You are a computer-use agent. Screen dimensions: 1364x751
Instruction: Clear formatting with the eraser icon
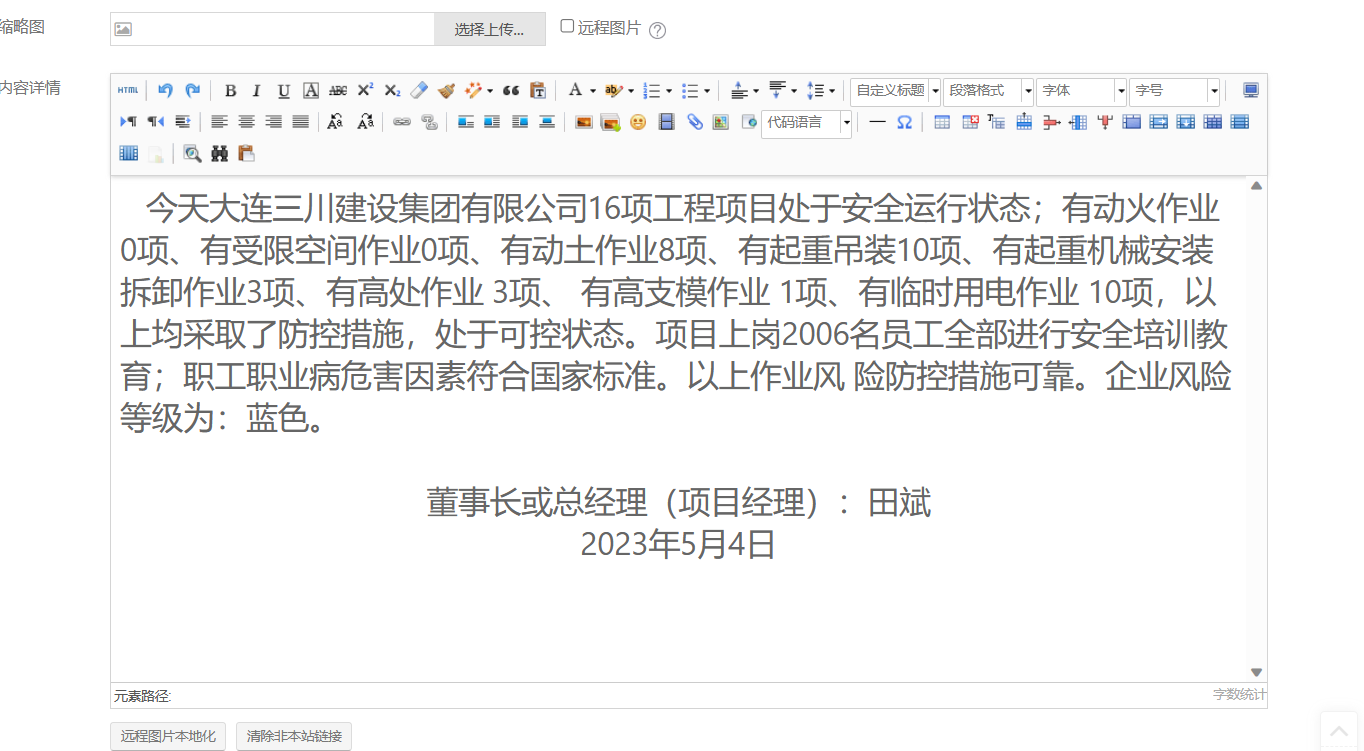click(419, 91)
